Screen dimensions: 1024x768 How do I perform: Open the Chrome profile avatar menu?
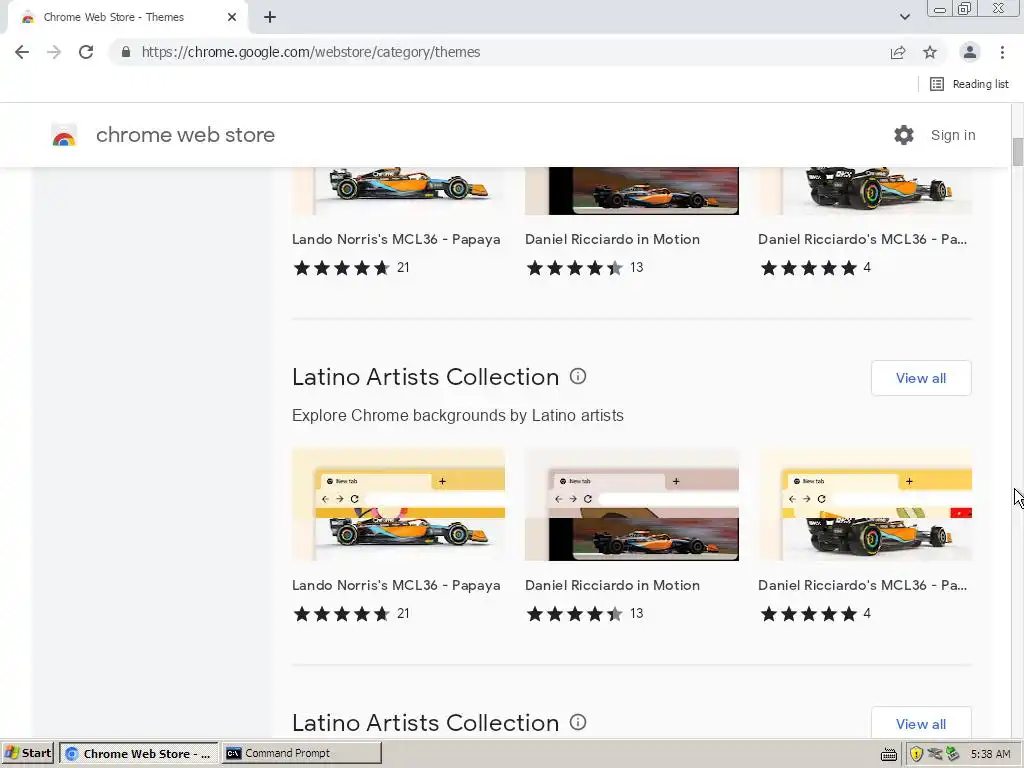coord(970,52)
